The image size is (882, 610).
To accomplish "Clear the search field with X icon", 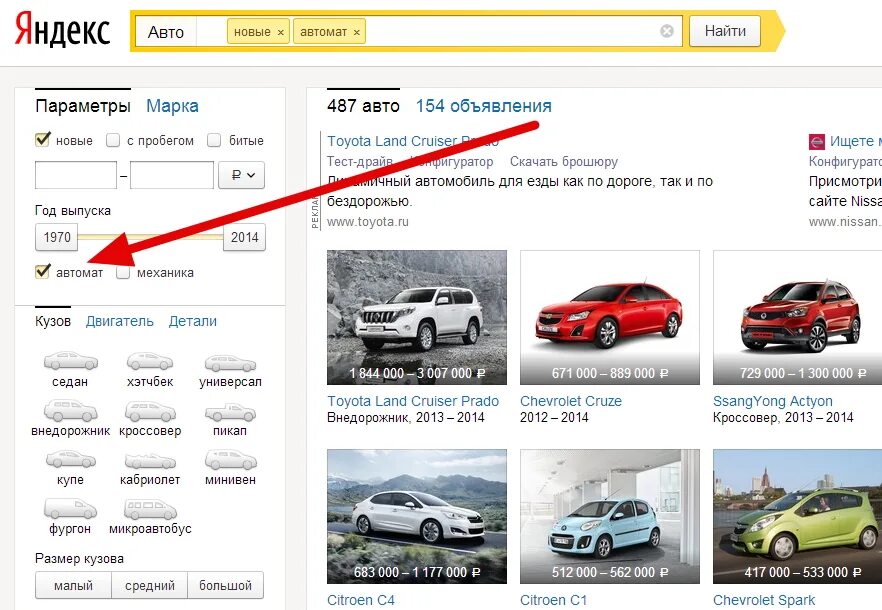I will 667,31.
